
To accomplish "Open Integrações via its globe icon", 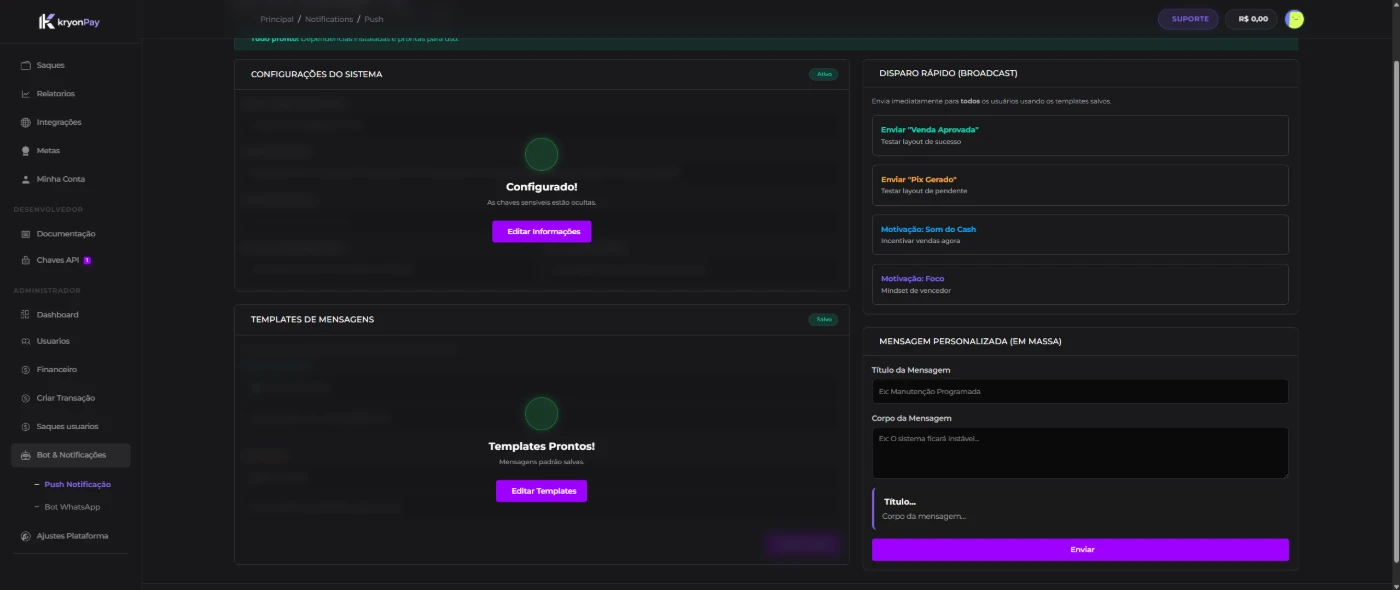I will point(26,122).
